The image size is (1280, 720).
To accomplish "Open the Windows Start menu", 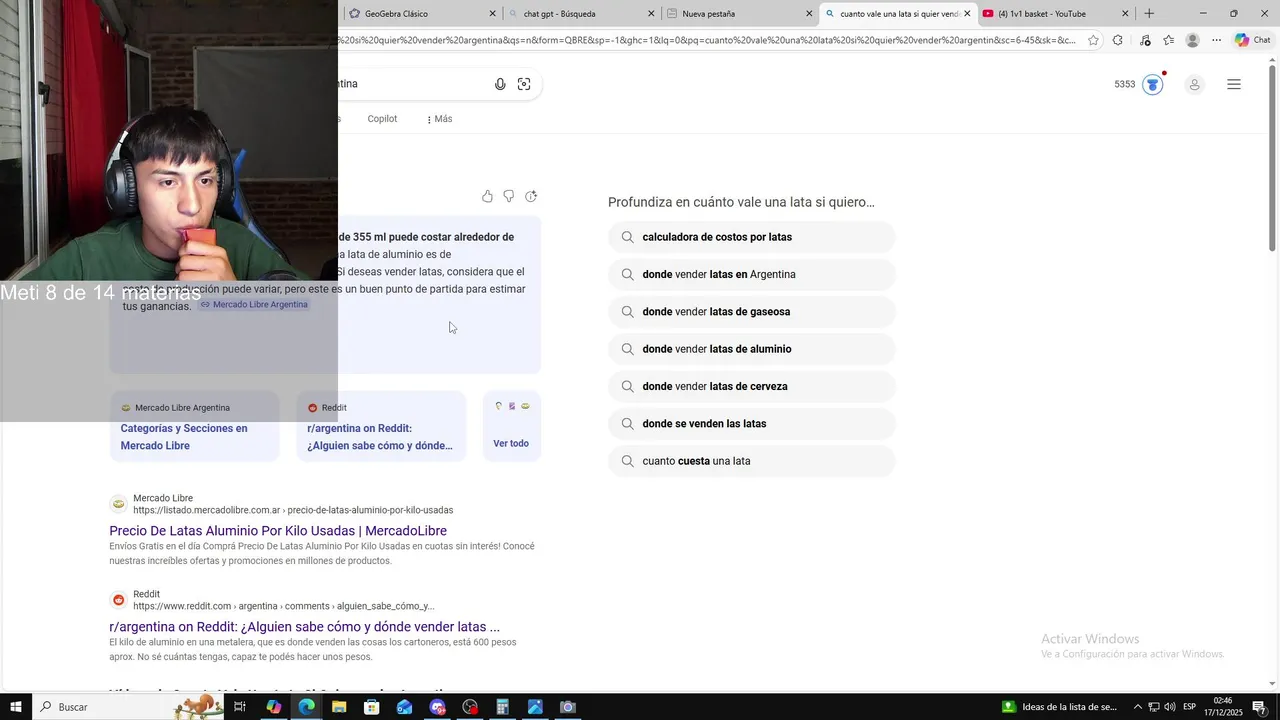I will click(x=15, y=707).
